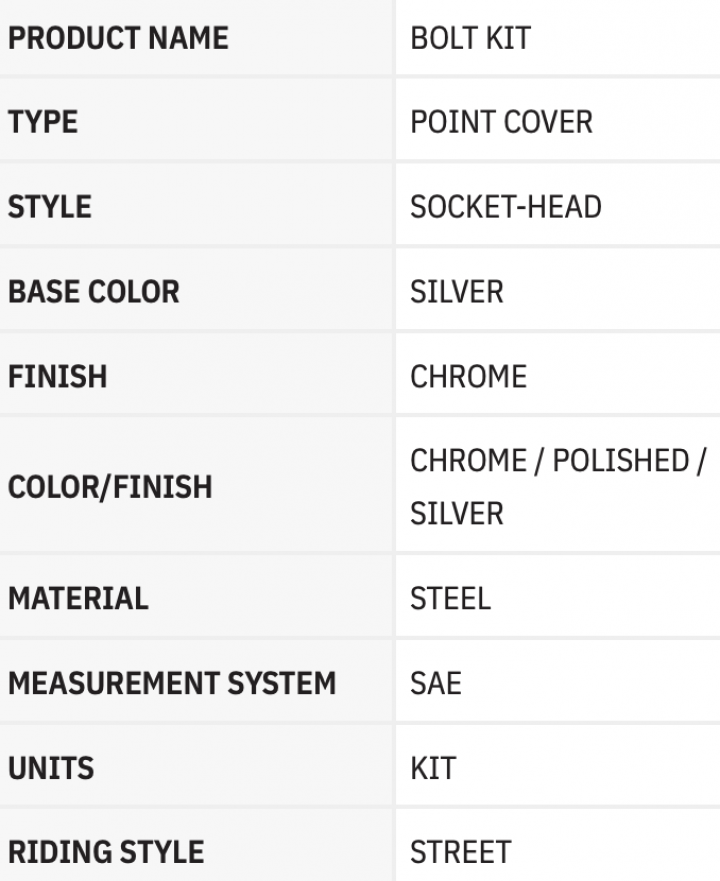Select the STEEL value

(x=450, y=598)
